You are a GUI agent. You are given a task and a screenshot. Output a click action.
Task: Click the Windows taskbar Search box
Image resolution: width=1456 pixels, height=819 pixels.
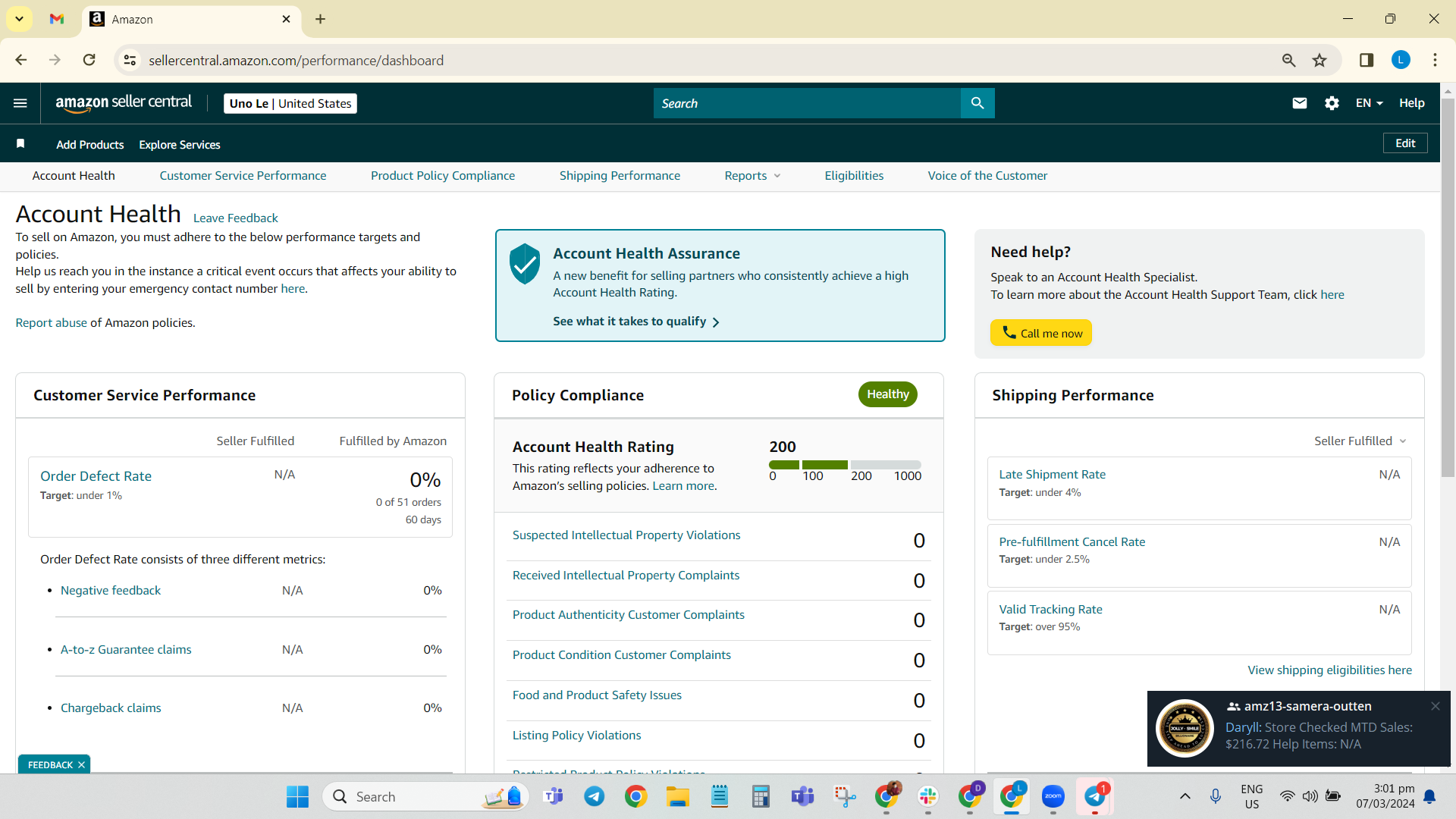pyautogui.click(x=426, y=796)
